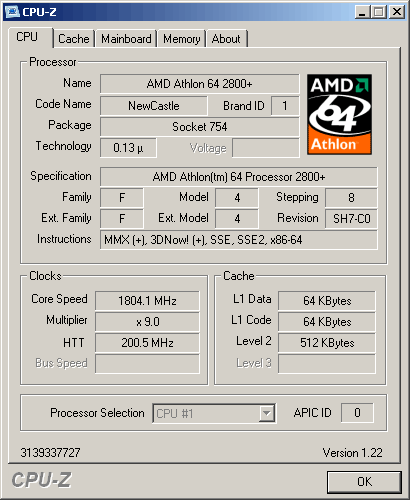This screenshot has height=500, width=410.
Task: Minimize the CPU-Z window
Action: [x=362, y=12]
